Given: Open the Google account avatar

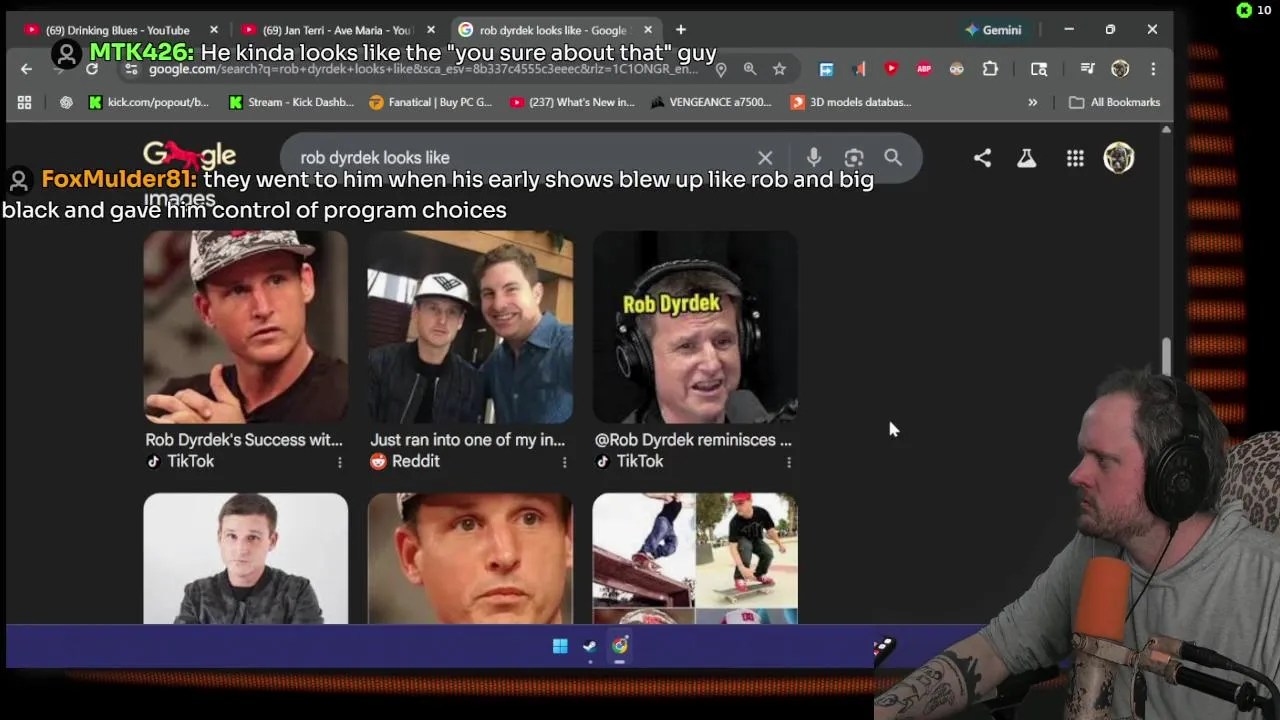Looking at the screenshot, I should (1118, 158).
